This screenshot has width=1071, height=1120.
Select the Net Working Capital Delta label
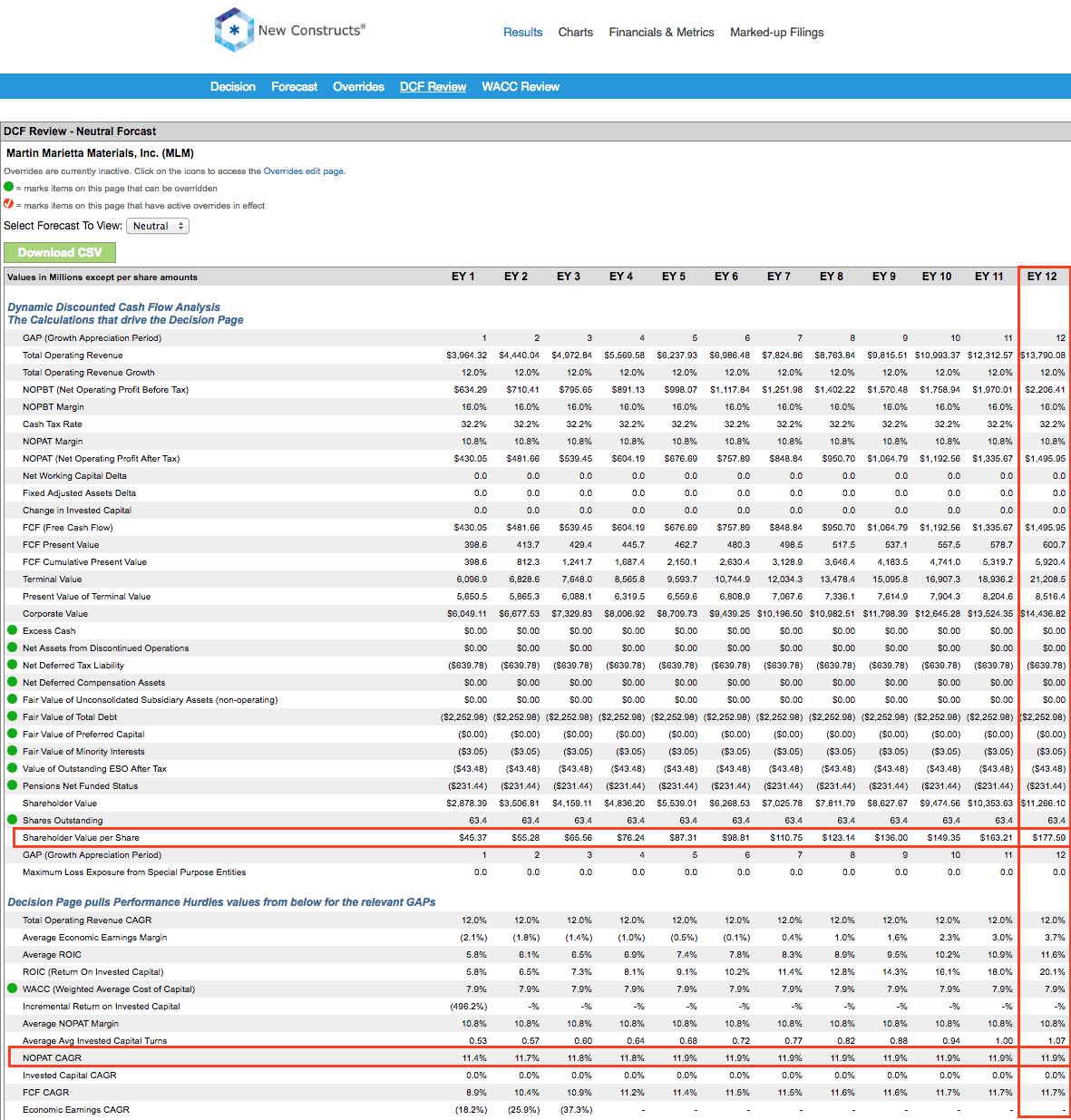tap(74, 476)
